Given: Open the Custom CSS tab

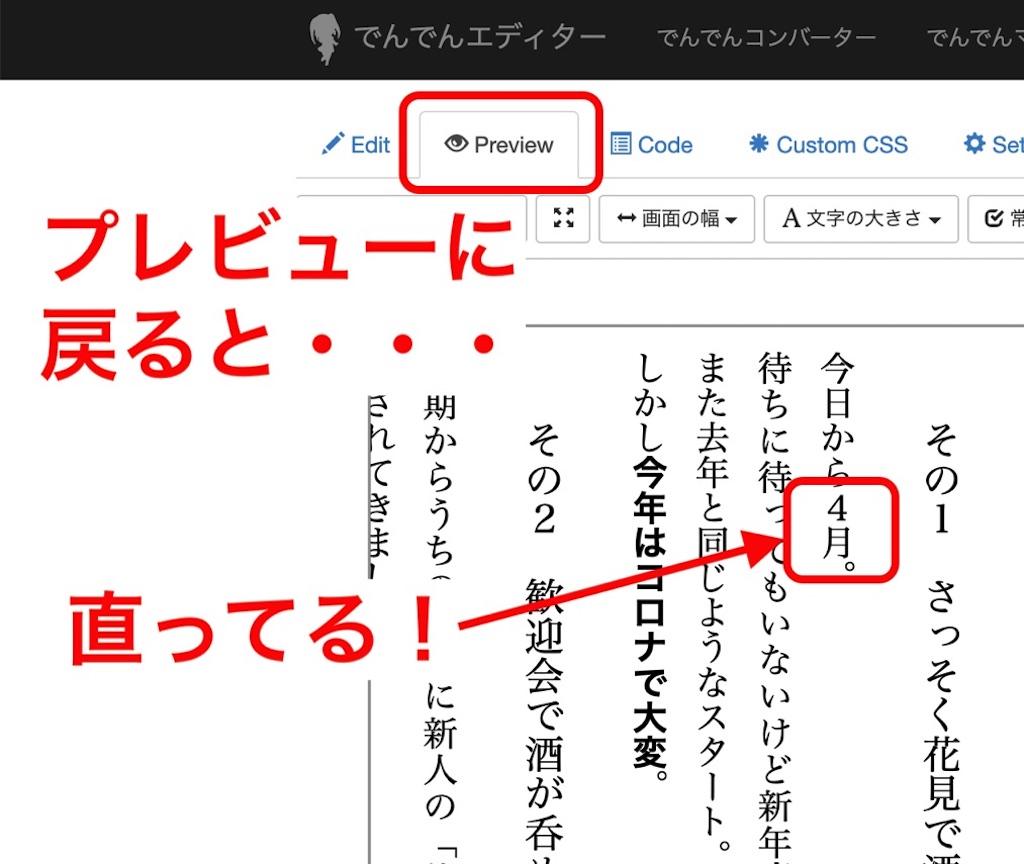Looking at the screenshot, I should [828, 145].
